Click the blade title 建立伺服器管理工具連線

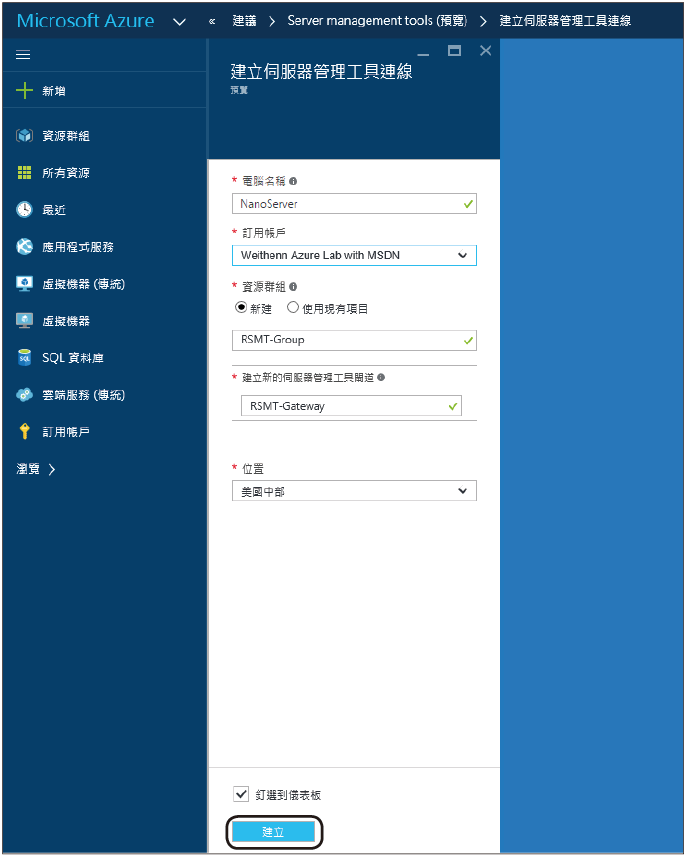click(321, 71)
